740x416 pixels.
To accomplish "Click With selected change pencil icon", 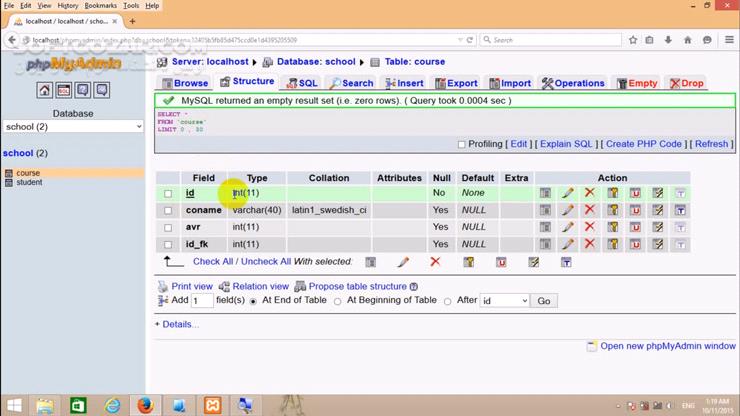I will [403, 262].
